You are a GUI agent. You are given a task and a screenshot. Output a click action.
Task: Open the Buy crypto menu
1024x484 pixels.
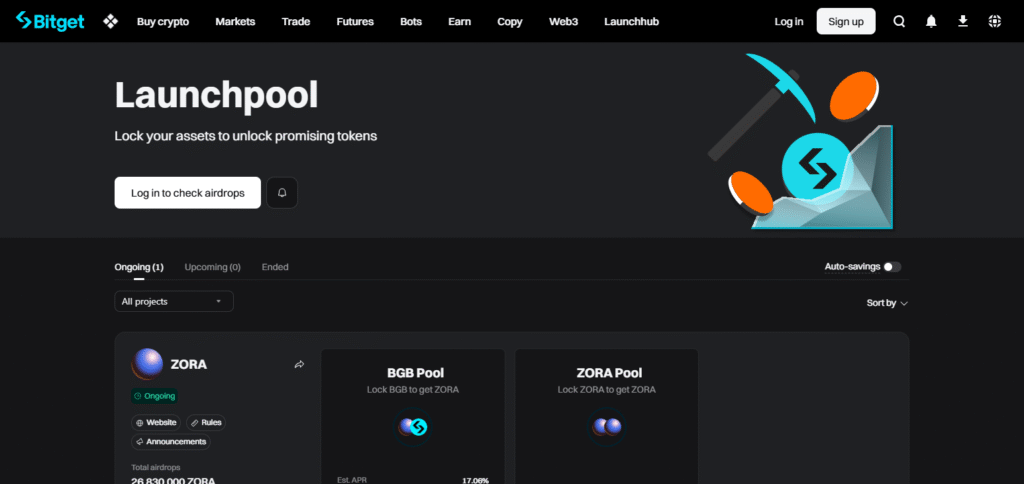[x=163, y=22]
